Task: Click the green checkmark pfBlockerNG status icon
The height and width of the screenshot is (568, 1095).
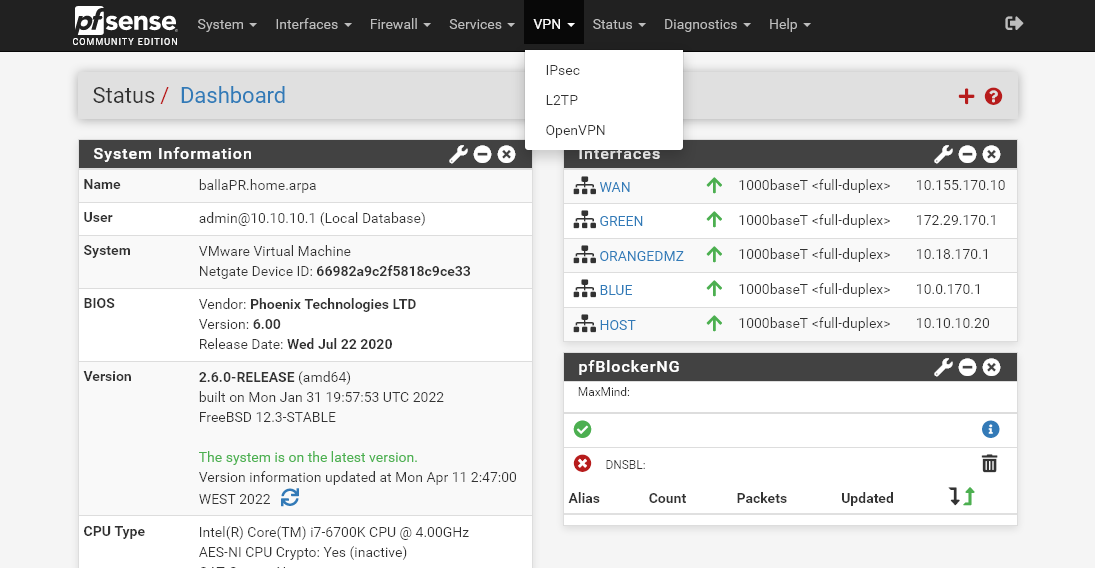Action: point(582,430)
